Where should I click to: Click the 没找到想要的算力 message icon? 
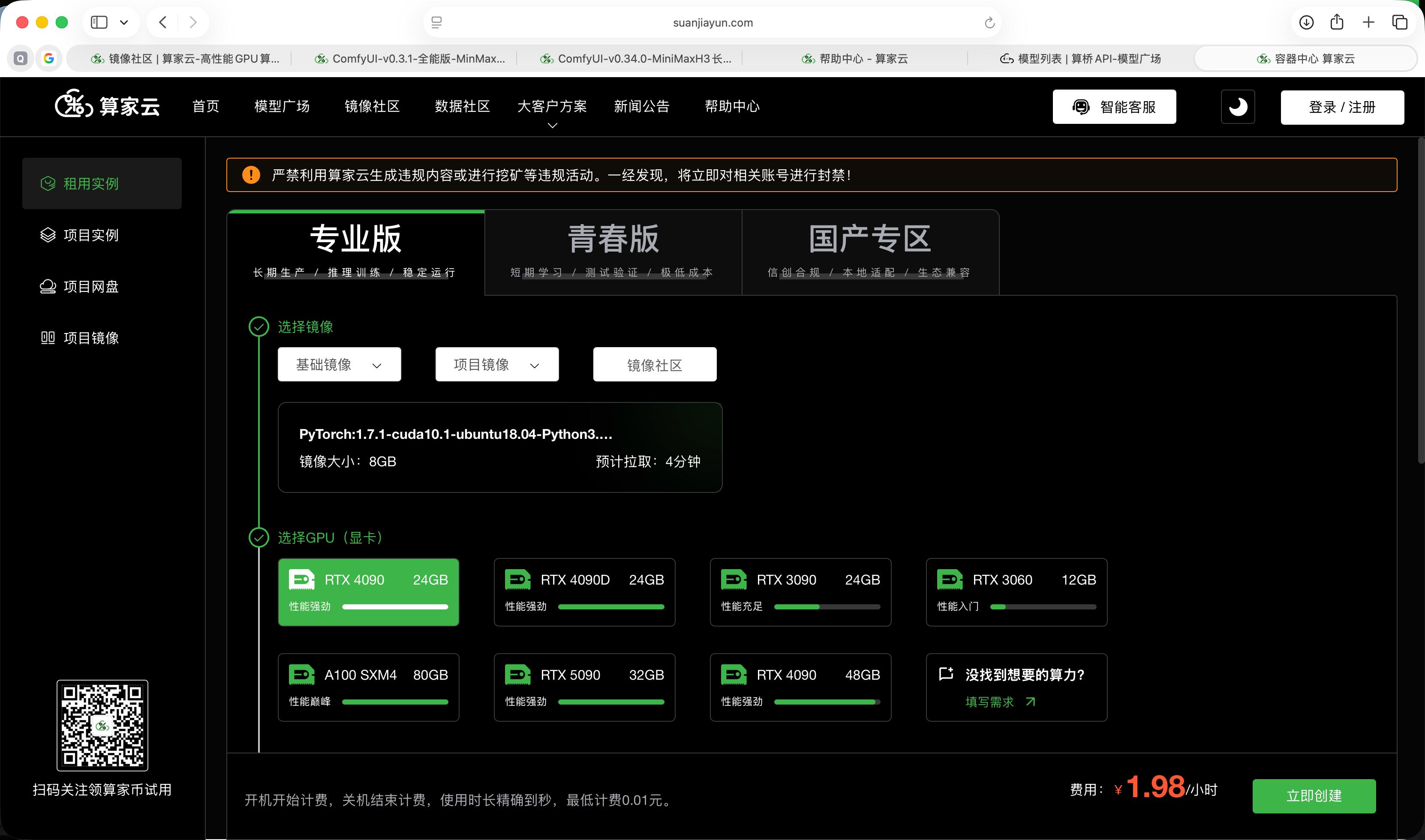(x=945, y=674)
